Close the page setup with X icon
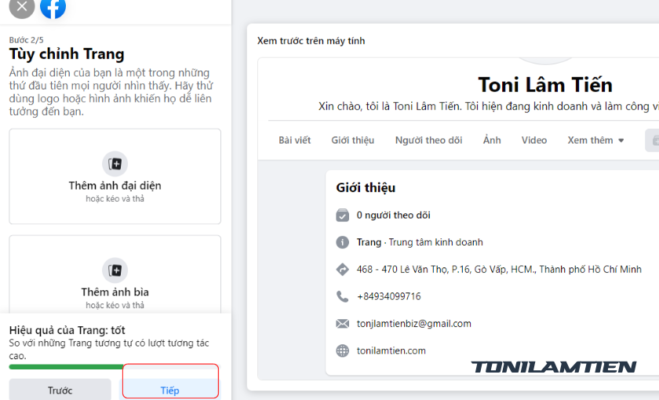659x400 pixels. pos(22,6)
